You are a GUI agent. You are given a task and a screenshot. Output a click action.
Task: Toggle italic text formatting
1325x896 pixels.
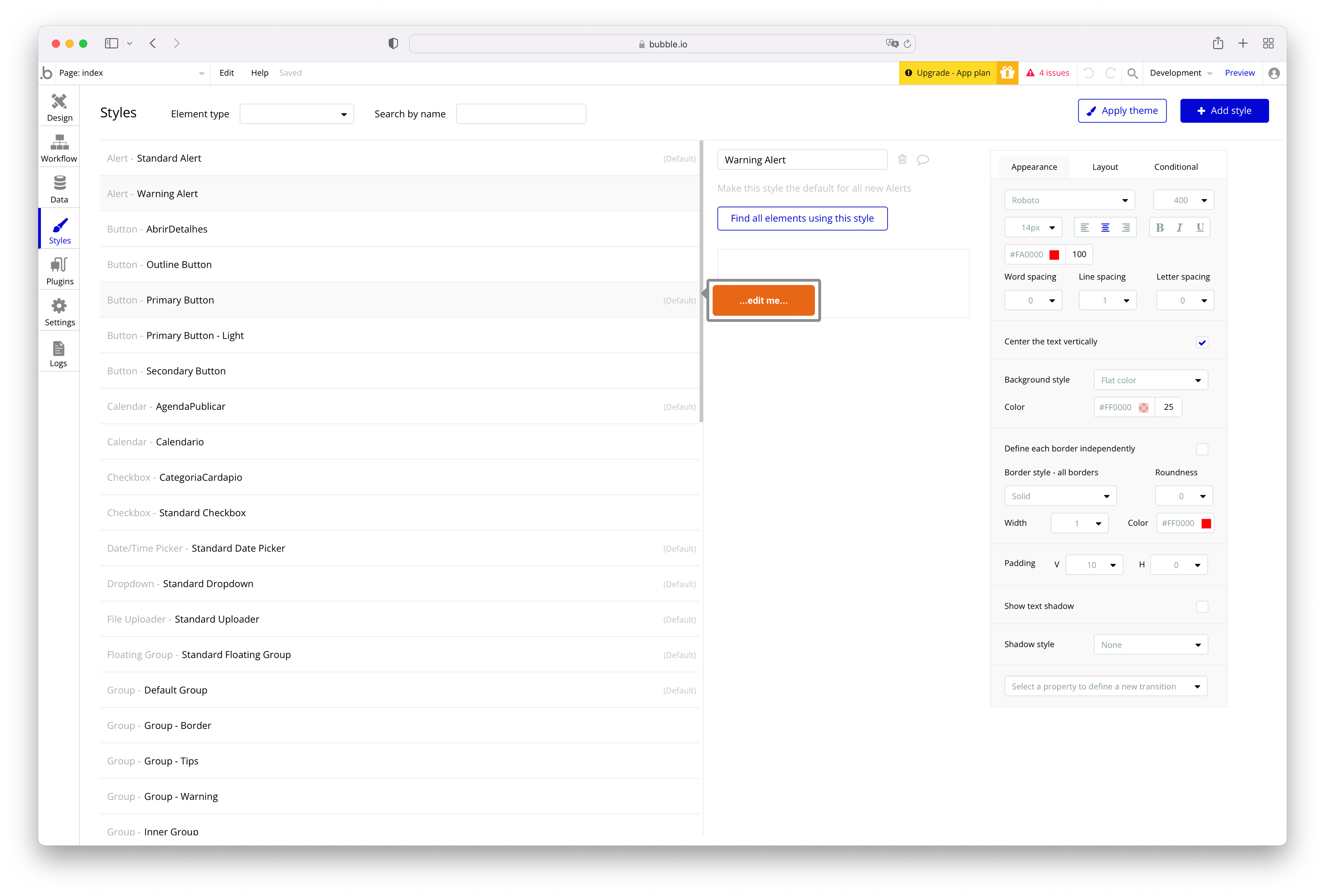click(x=1180, y=227)
